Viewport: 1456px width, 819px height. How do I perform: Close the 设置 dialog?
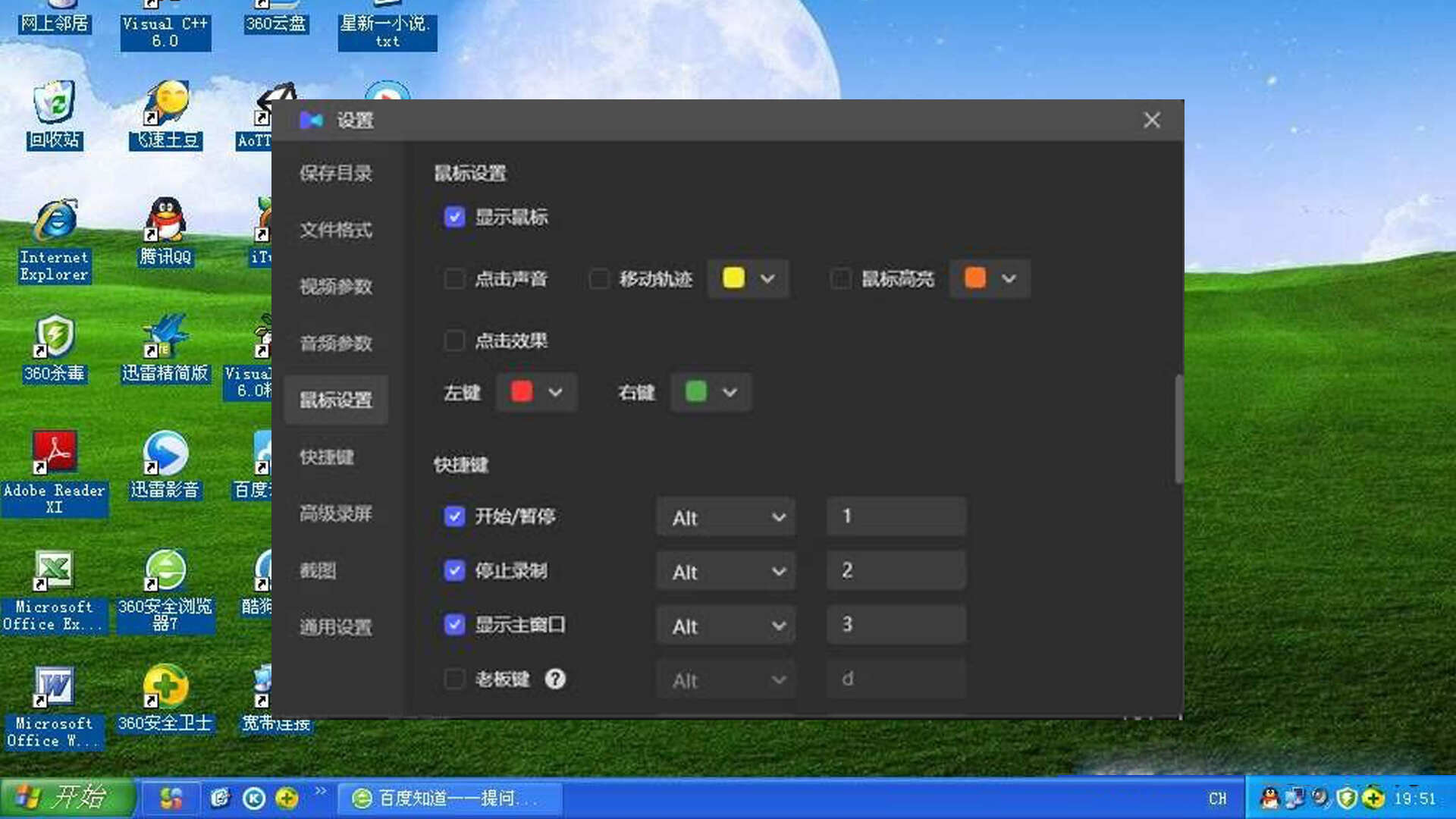(x=1152, y=120)
